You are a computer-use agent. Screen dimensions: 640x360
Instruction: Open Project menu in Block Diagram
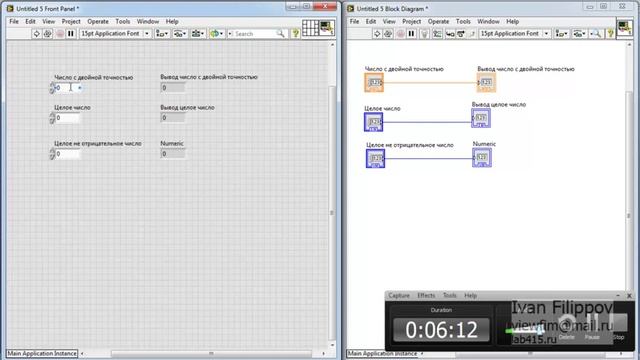[x=411, y=21]
